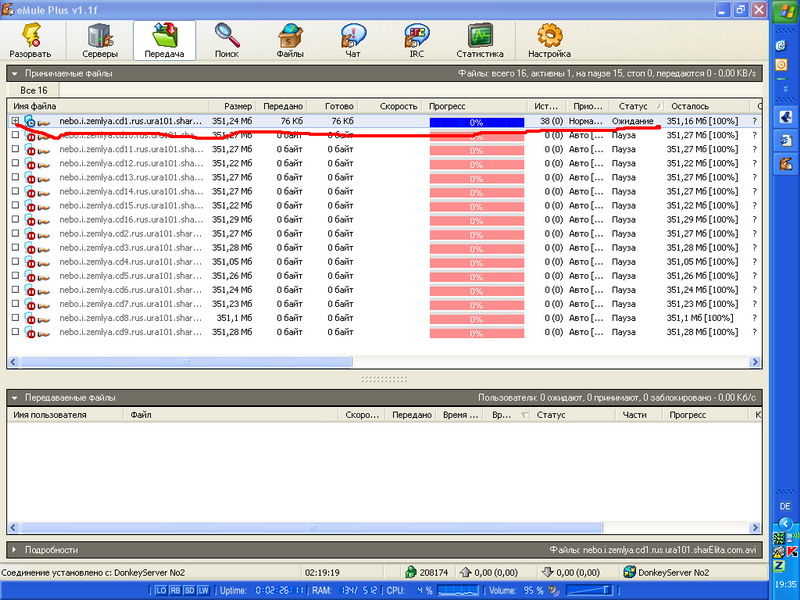
Task: Collapse the Принимаемые файлы panel
Action: (15, 73)
